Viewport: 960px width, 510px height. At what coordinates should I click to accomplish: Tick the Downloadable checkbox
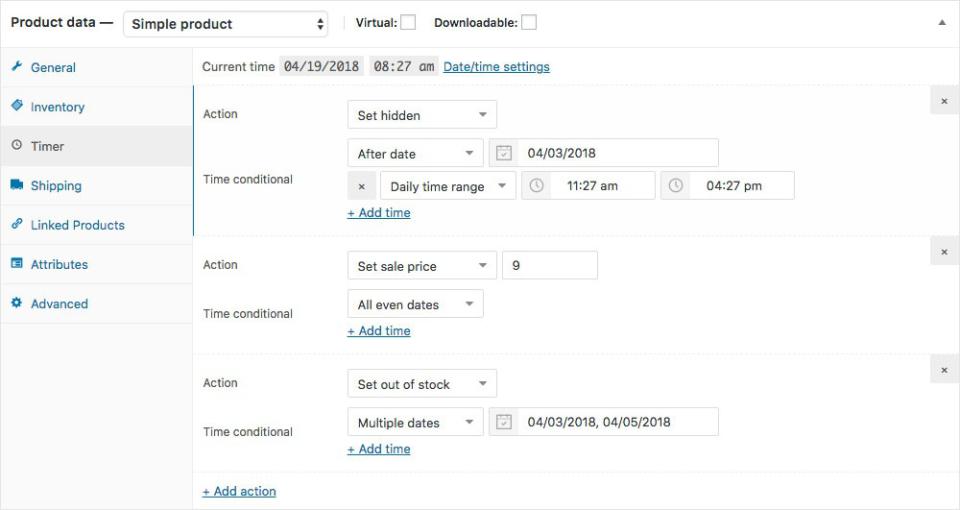coord(529,23)
